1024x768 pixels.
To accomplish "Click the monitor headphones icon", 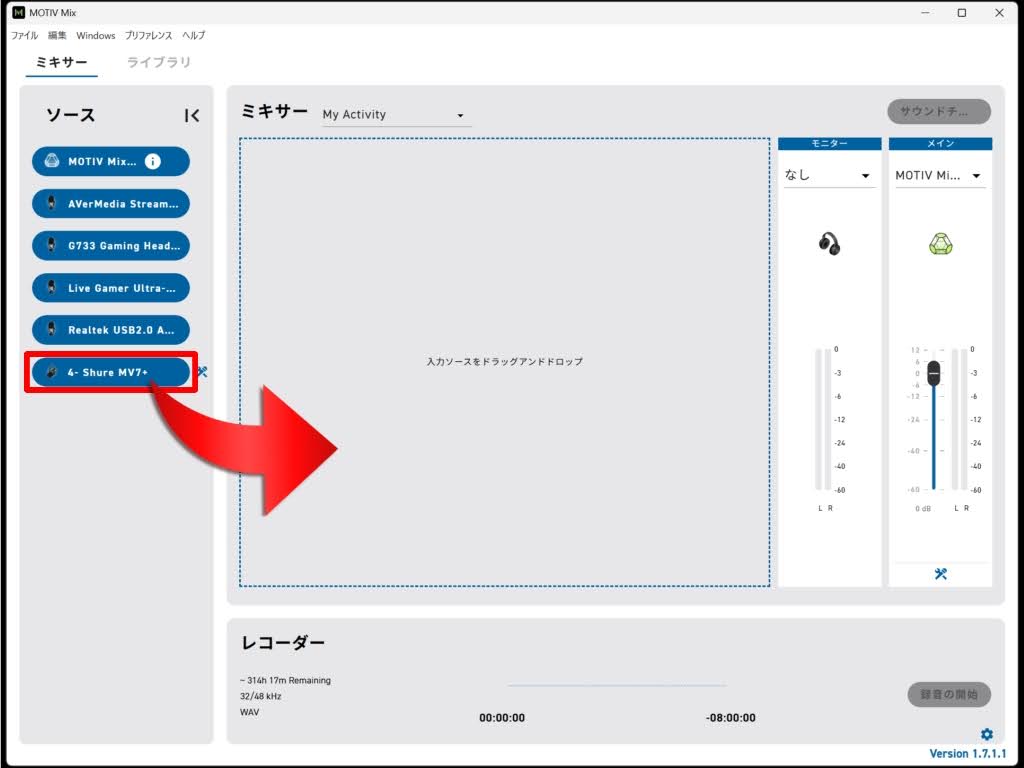I will [829, 243].
